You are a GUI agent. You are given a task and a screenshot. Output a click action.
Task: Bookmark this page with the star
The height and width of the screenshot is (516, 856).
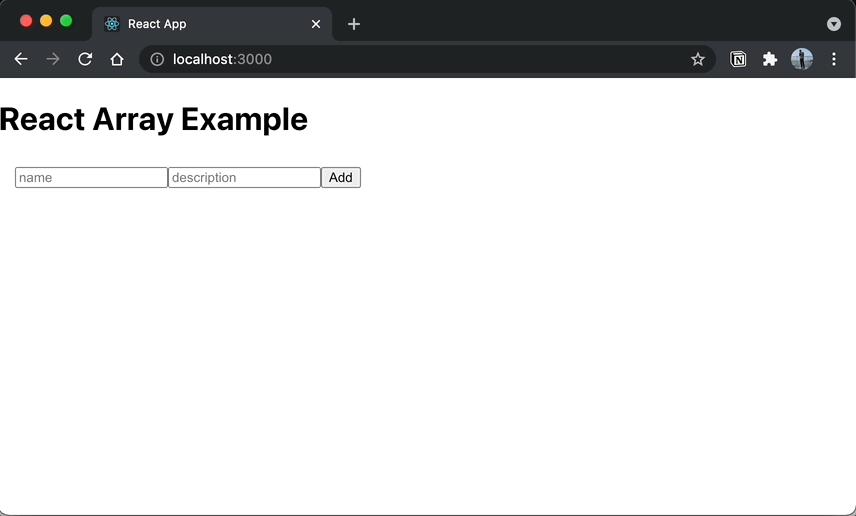pos(698,59)
